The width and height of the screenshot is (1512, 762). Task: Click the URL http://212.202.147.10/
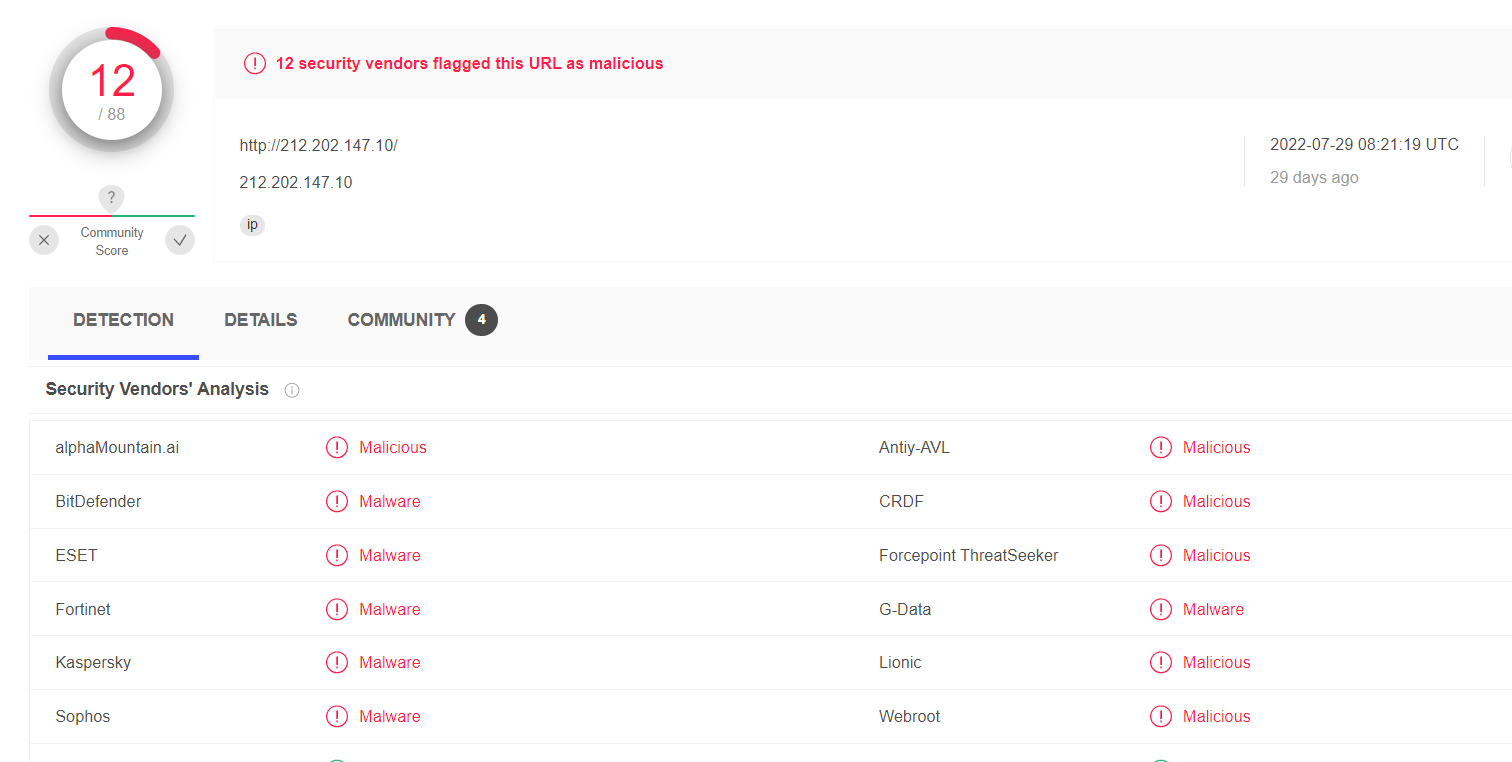[x=318, y=145]
